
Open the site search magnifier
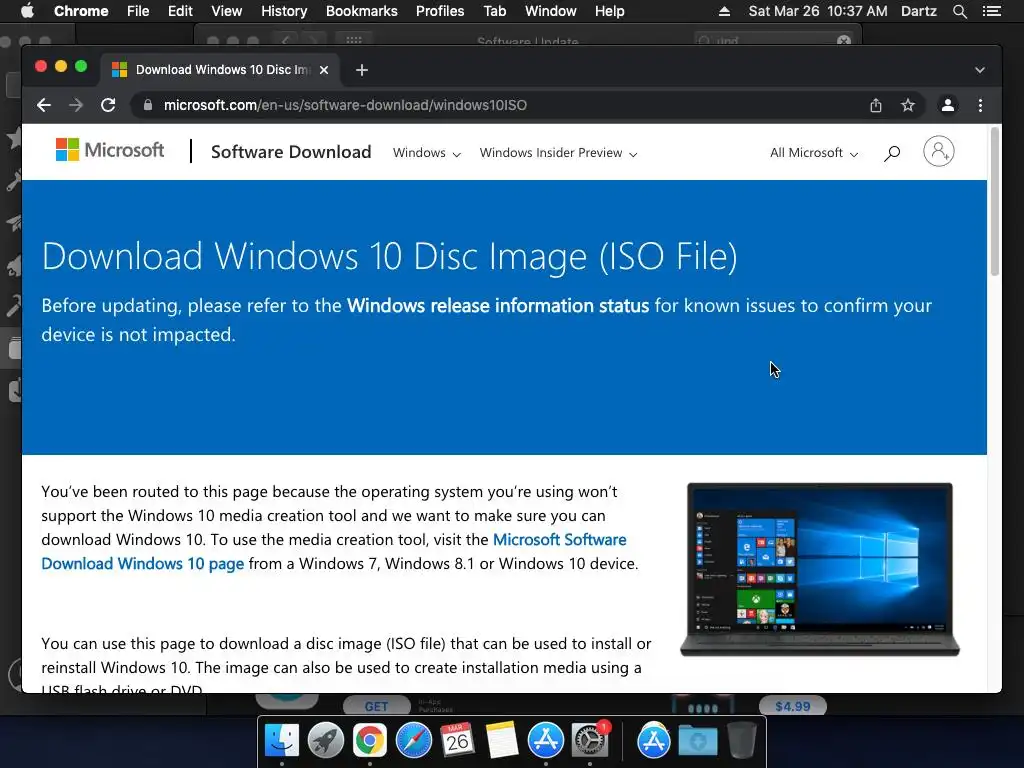(892, 153)
